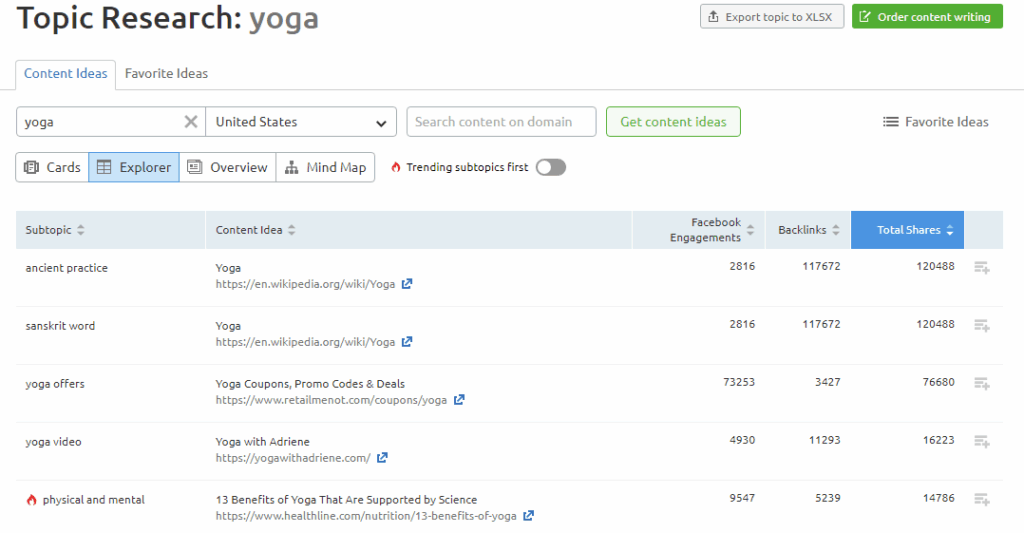Click Order content writing button
Image resolution: width=1024 pixels, height=533 pixels.
(926, 17)
